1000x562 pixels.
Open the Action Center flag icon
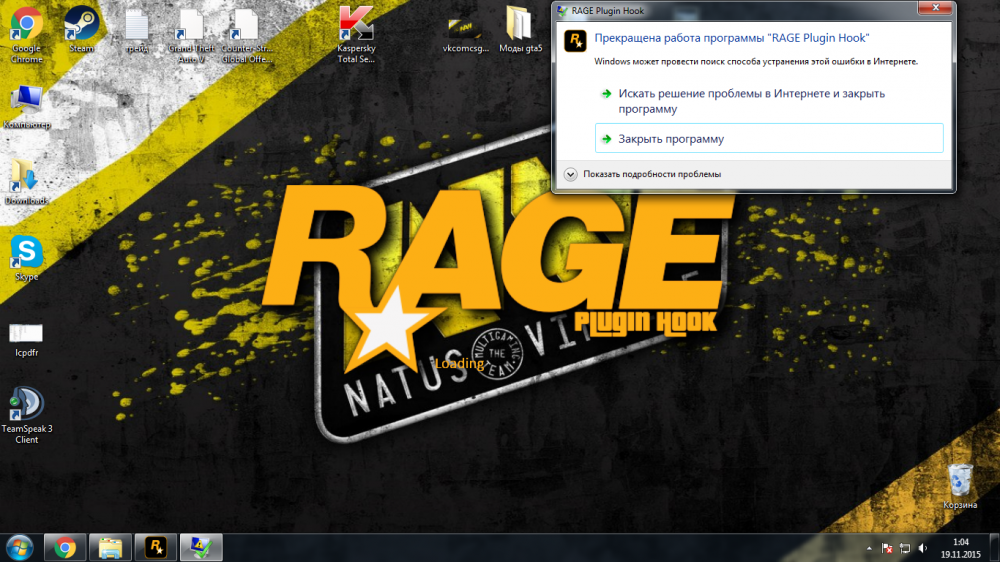pyautogui.click(x=886, y=548)
